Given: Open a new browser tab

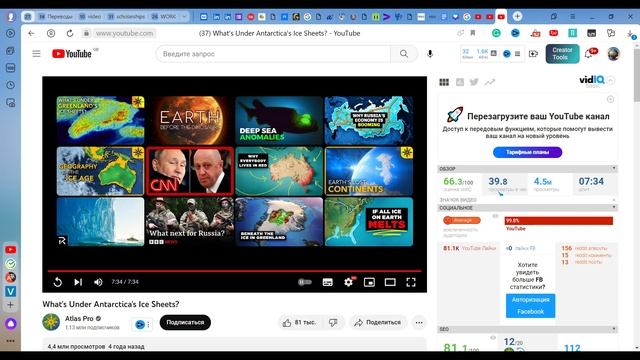Looking at the screenshot, I should tap(517, 16).
